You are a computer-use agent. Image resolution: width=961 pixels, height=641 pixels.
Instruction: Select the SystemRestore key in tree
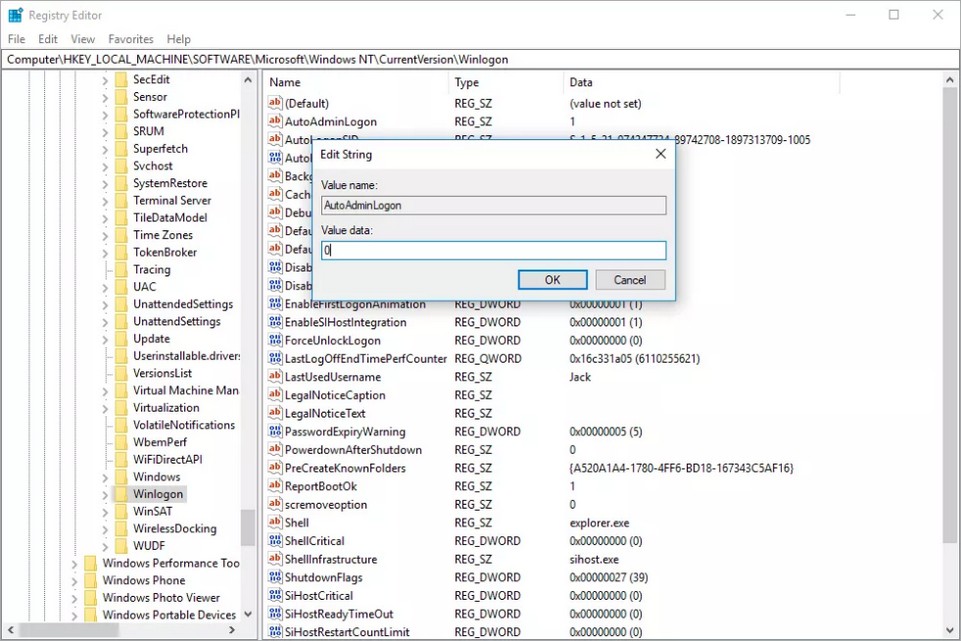pos(170,183)
